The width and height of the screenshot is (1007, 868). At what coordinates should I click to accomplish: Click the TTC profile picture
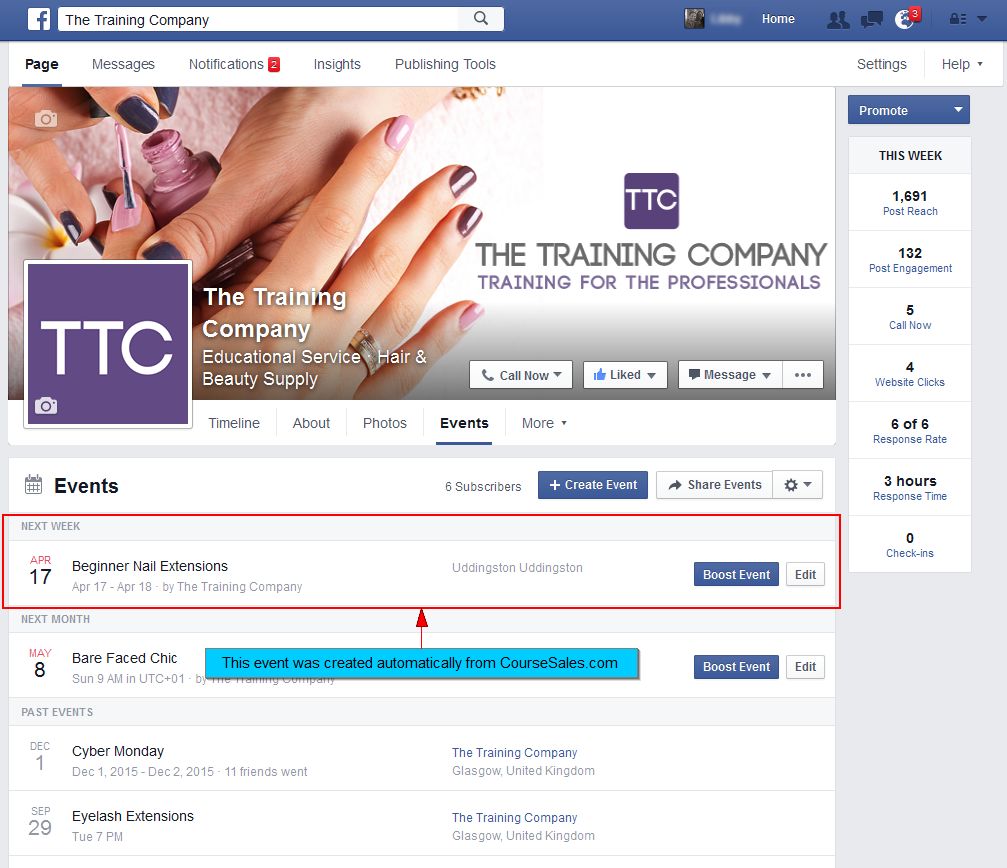pyautogui.click(x=108, y=343)
